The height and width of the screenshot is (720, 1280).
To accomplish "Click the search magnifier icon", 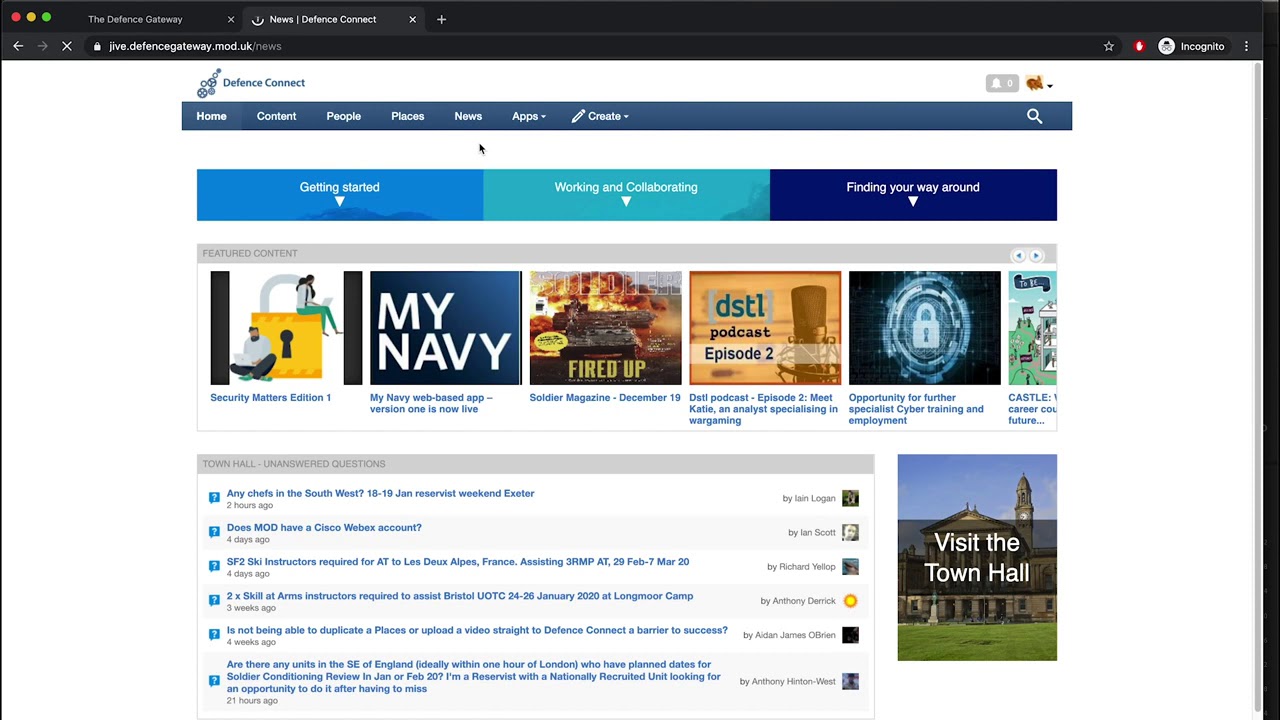I will (x=1034, y=116).
